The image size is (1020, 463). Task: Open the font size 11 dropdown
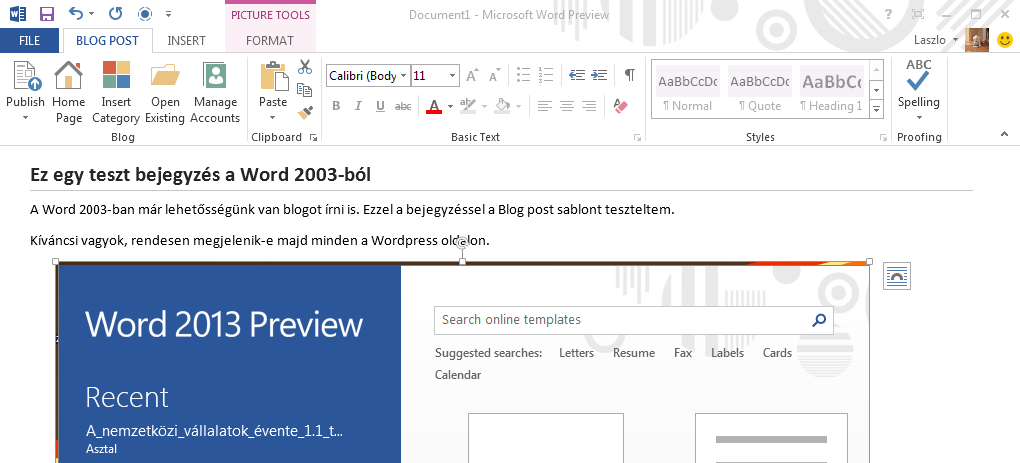tap(453, 75)
